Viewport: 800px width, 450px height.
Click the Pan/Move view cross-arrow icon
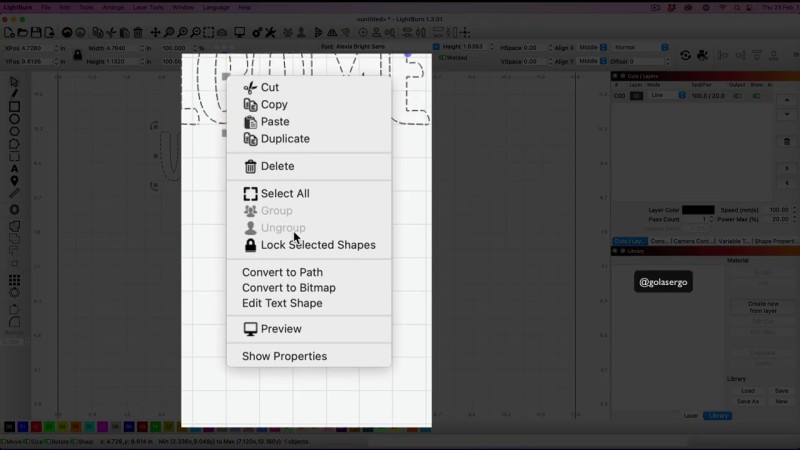tap(155, 32)
